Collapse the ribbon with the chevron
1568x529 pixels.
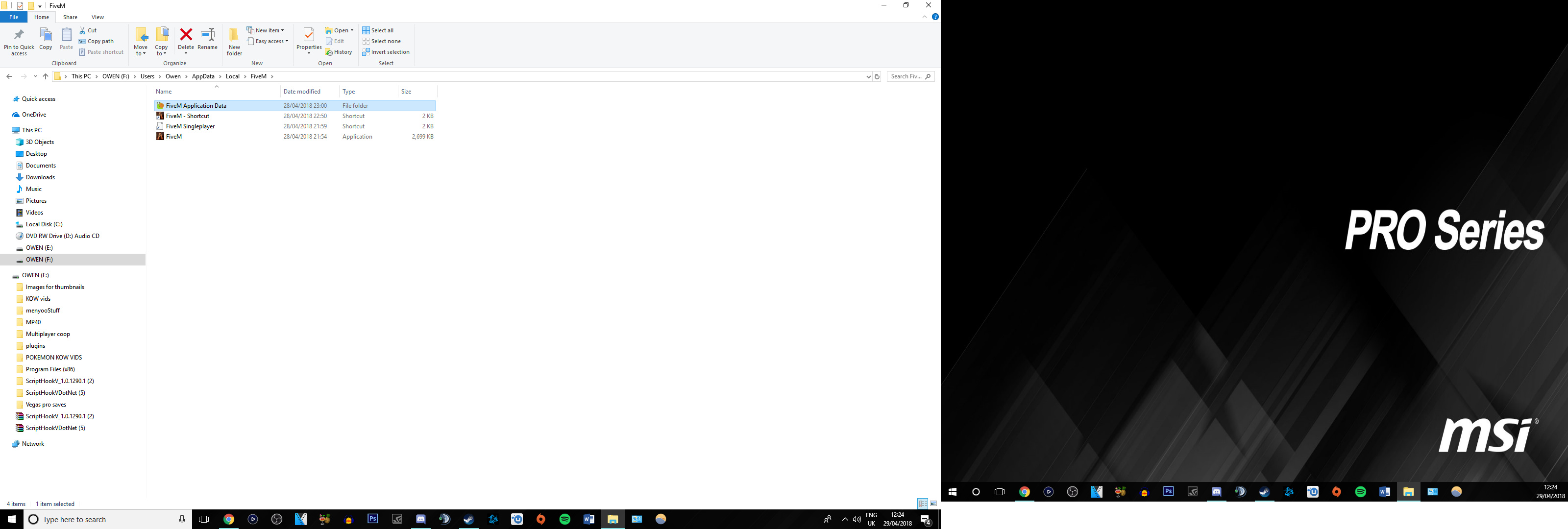click(x=925, y=17)
